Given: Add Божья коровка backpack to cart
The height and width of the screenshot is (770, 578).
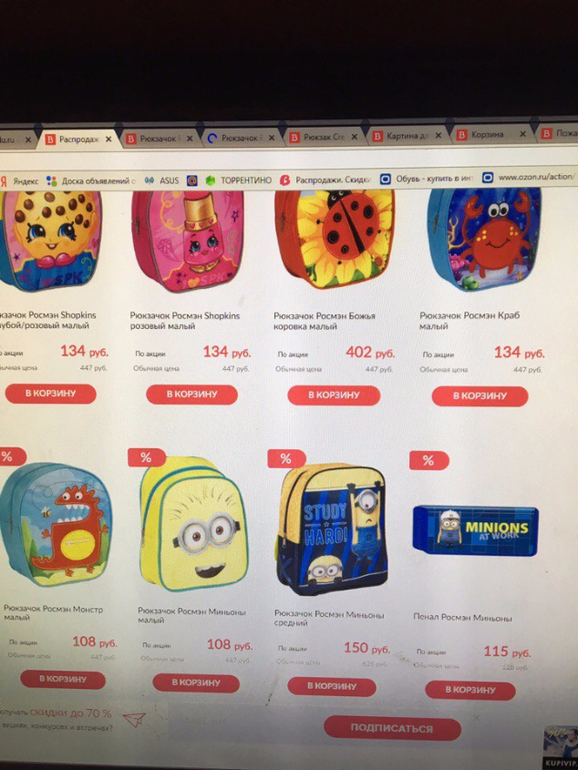Looking at the screenshot, I should 334,395.
